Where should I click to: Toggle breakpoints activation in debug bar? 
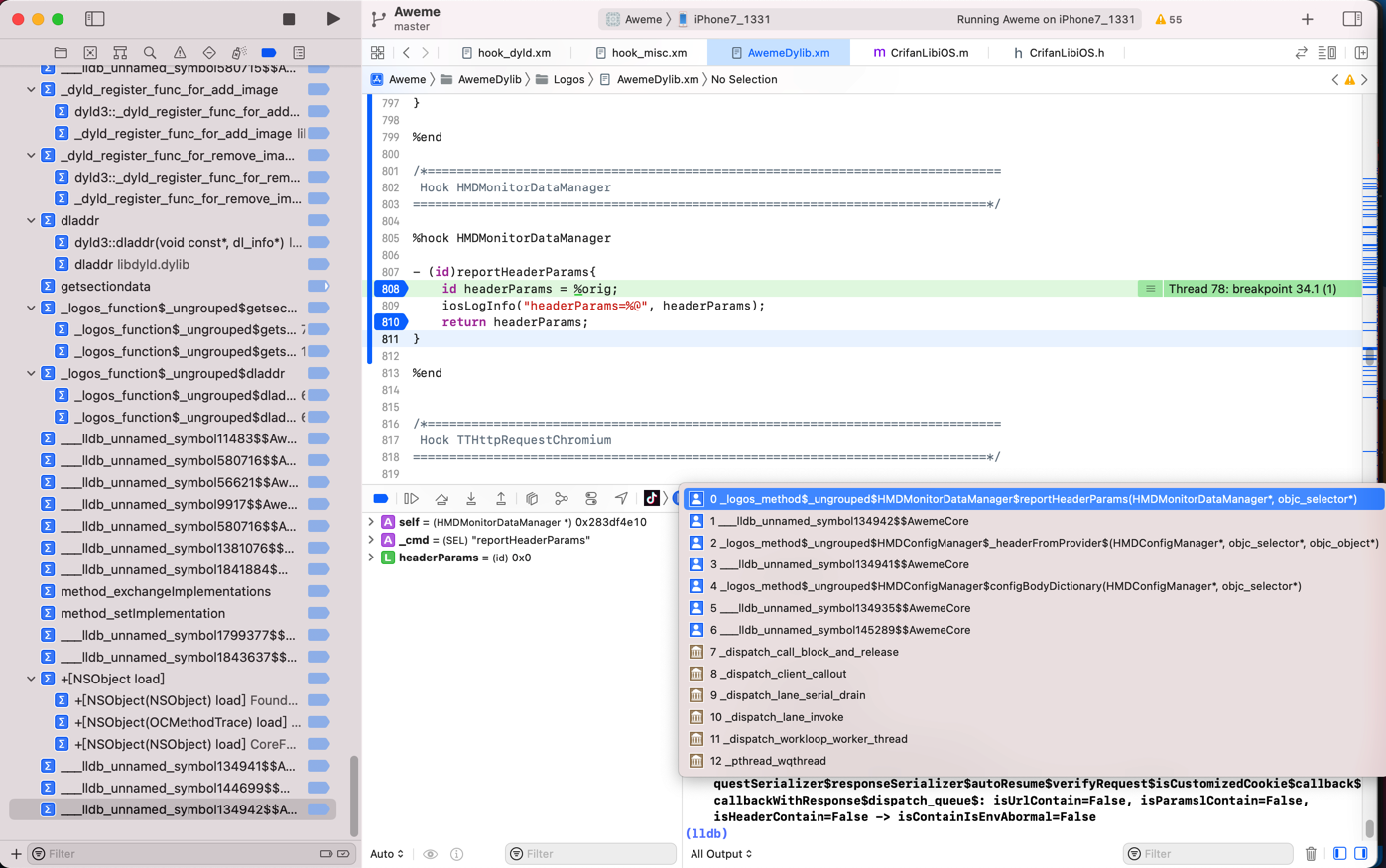tap(381, 499)
